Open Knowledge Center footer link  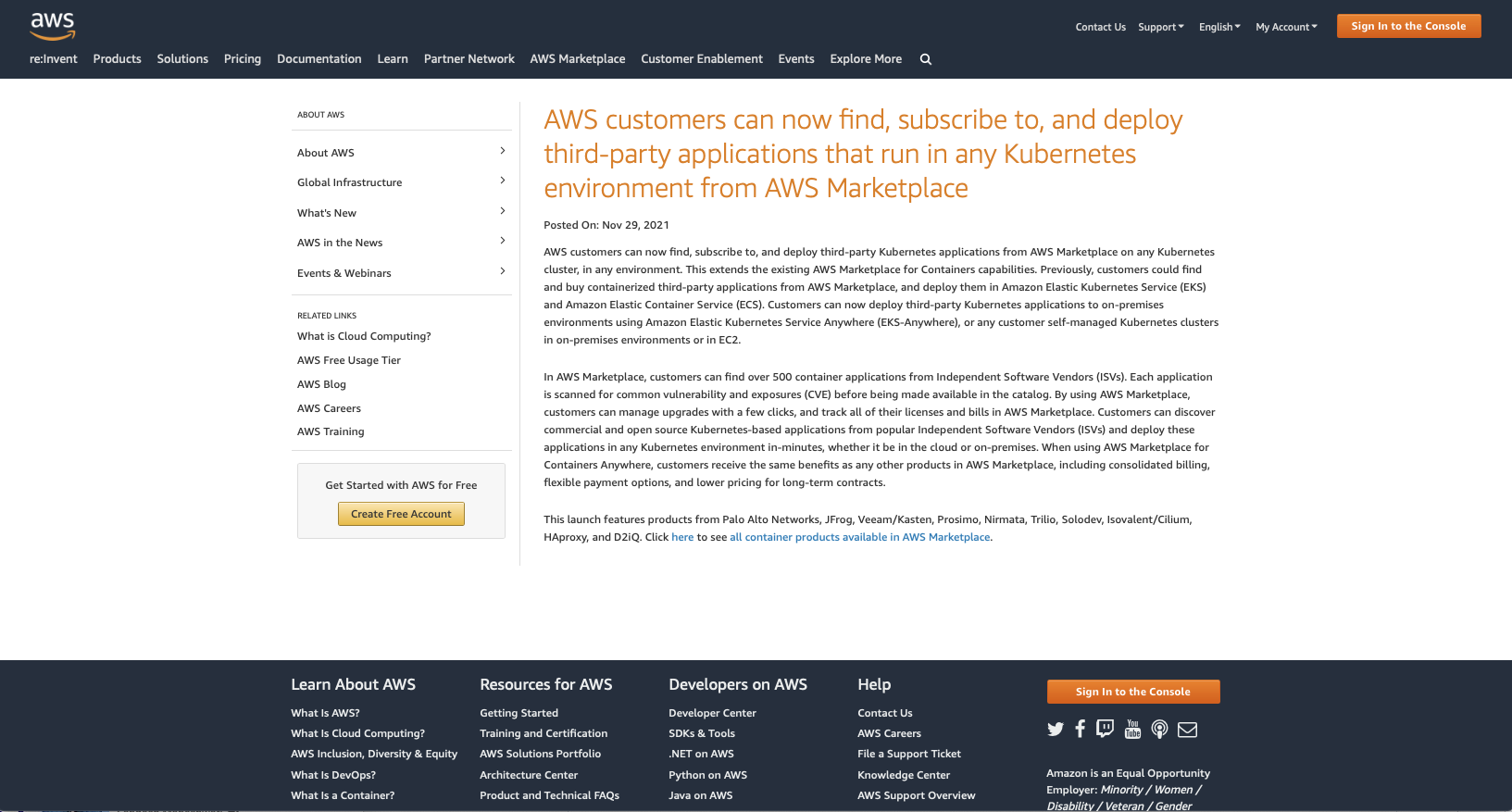904,775
